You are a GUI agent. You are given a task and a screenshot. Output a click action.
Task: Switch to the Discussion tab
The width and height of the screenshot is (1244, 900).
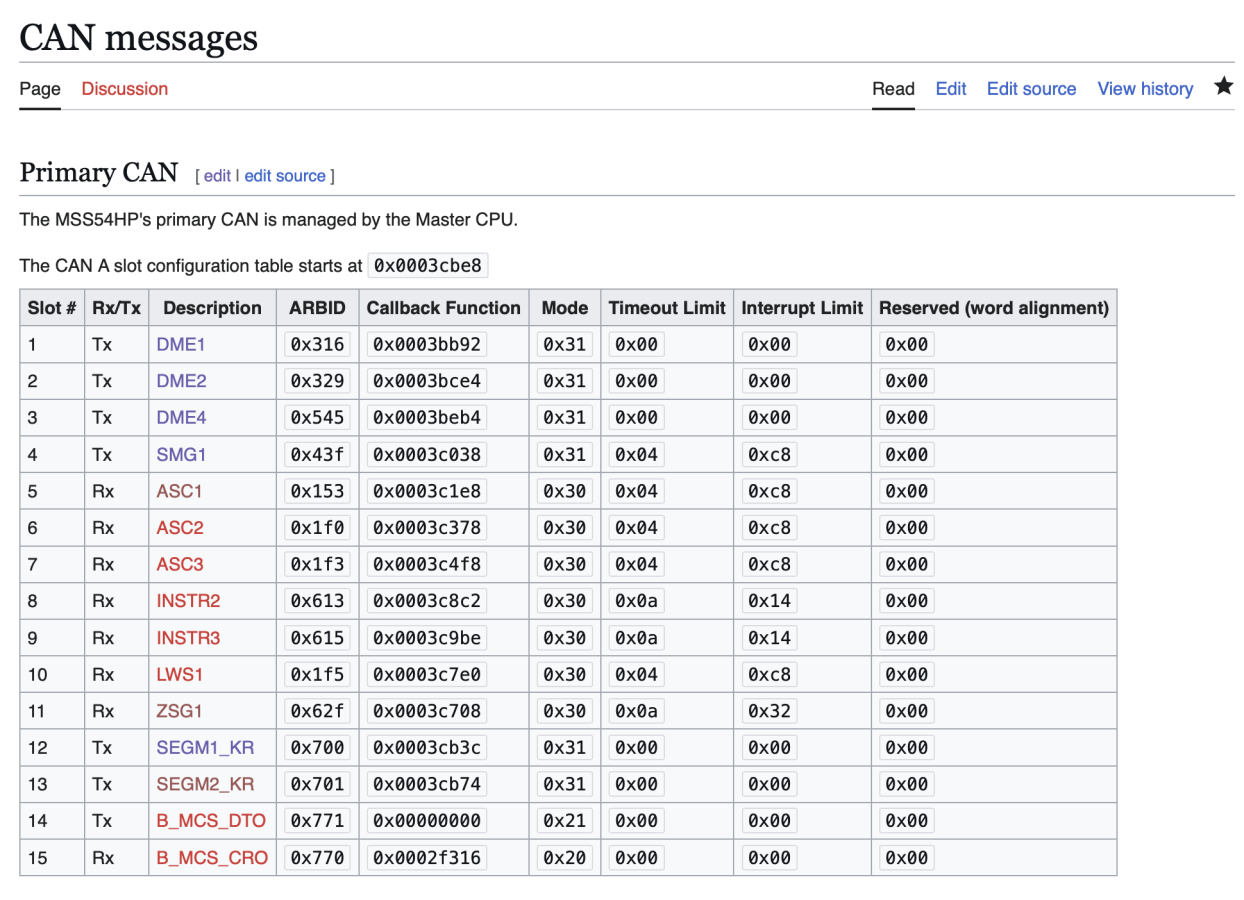(x=124, y=88)
